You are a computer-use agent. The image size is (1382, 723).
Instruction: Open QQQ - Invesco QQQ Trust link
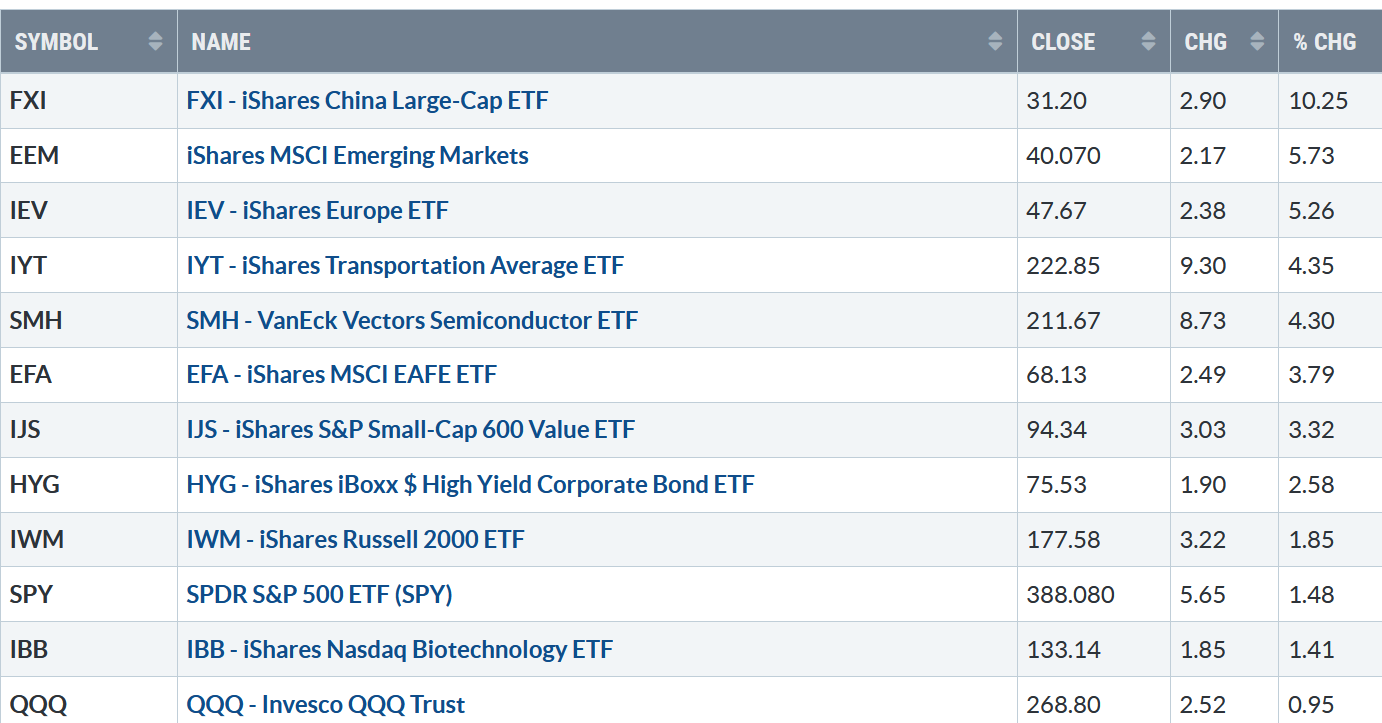pyautogui.click(x=326, y=704)
